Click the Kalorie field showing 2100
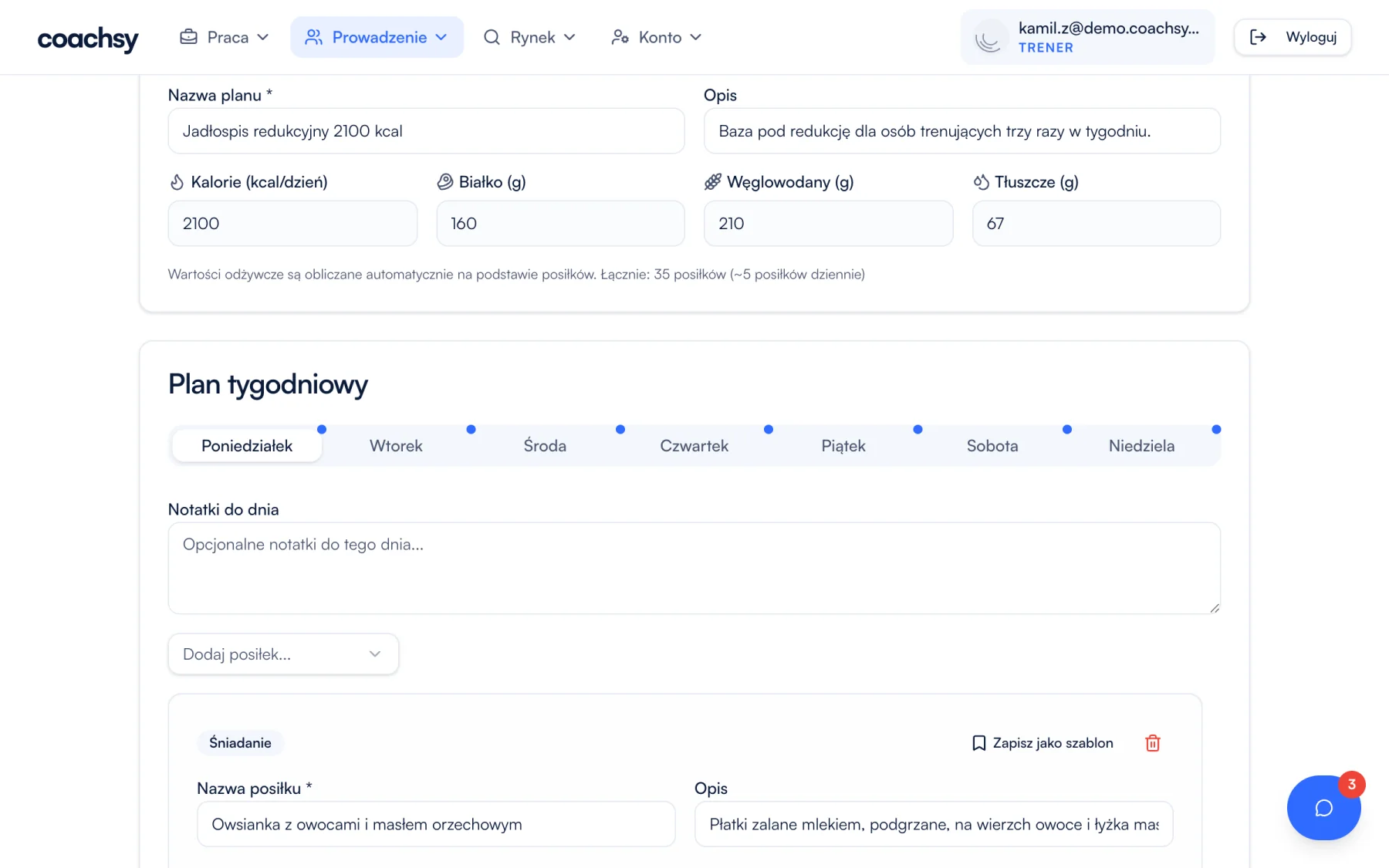Viewport: 1389px width, 868px height. pyautogui.click(x=292, y=224)
